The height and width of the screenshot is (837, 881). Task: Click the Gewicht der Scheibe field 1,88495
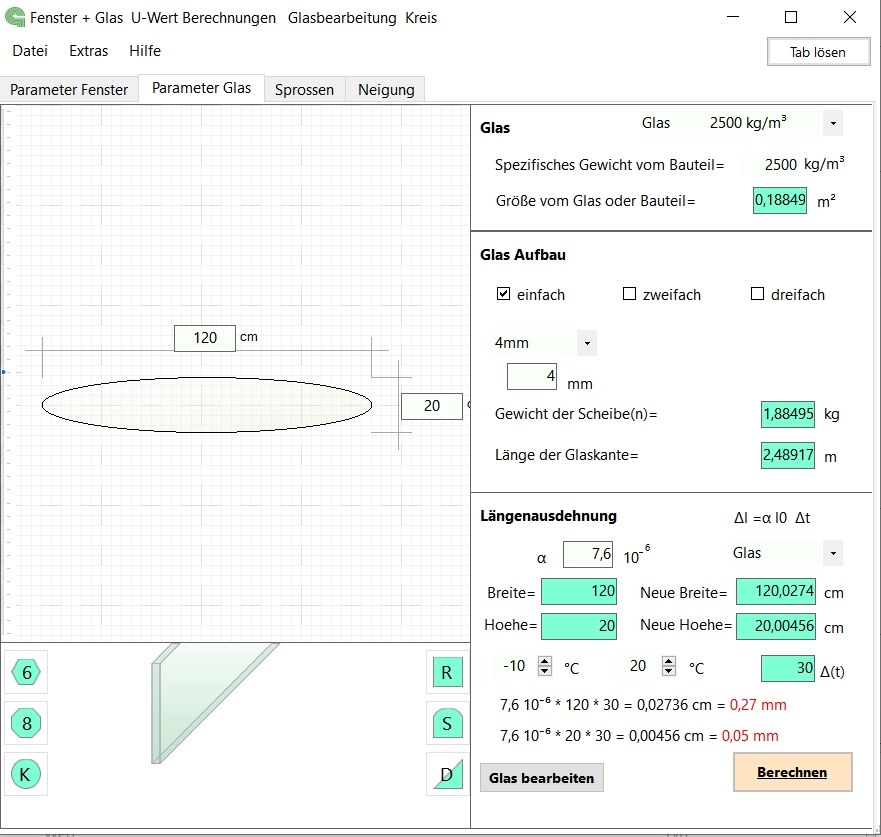[x=788, y=415]
